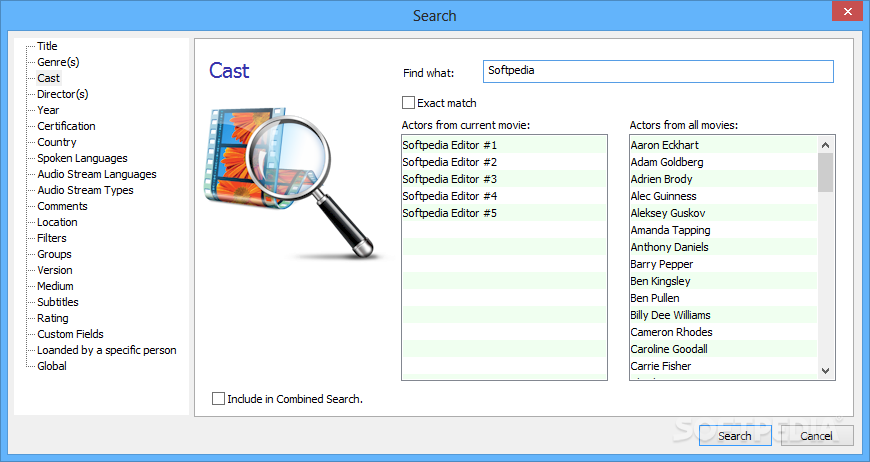The height and width of the screenshot is (462, 870).
Task: Click the Find what input field
Action: pos(658,72)
